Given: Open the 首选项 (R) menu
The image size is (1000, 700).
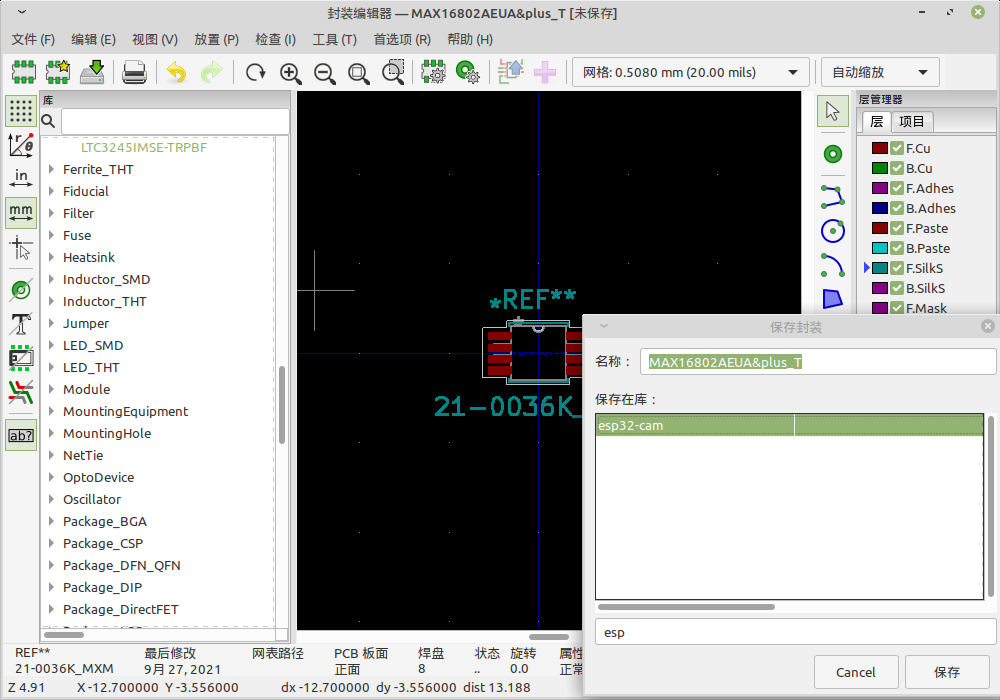Looking at the screenshot, I should 402,40.
